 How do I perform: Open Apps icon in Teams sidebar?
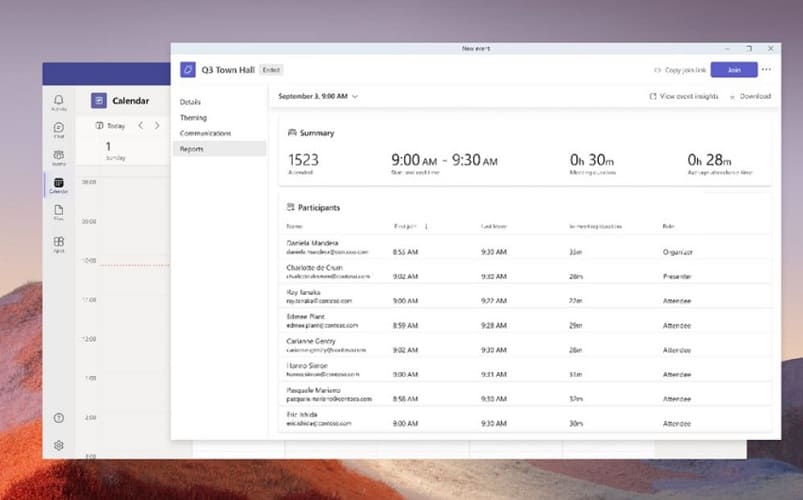pyautogui.click(x=59, y=242)
